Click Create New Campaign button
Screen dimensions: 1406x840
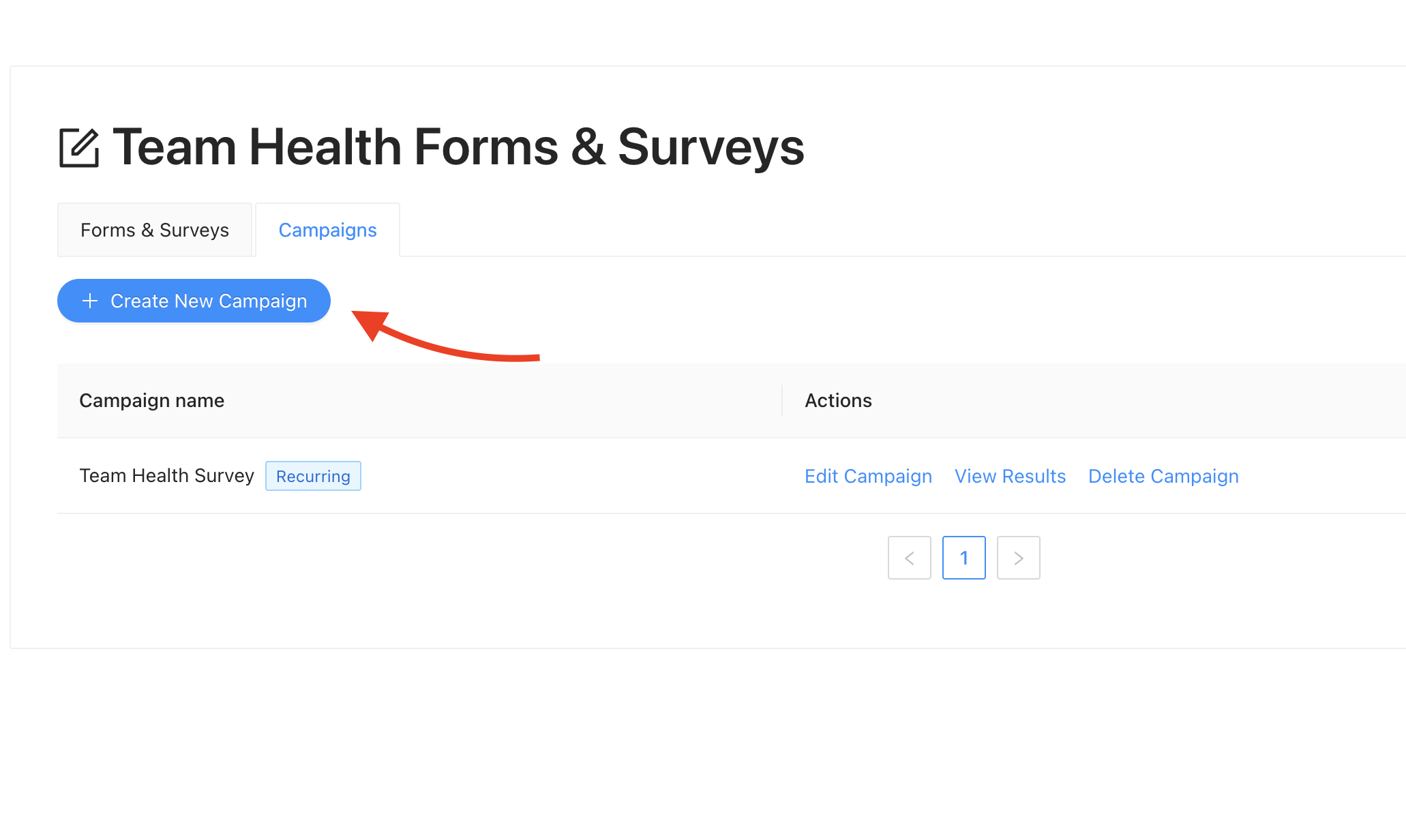click(x=194, y=301)
